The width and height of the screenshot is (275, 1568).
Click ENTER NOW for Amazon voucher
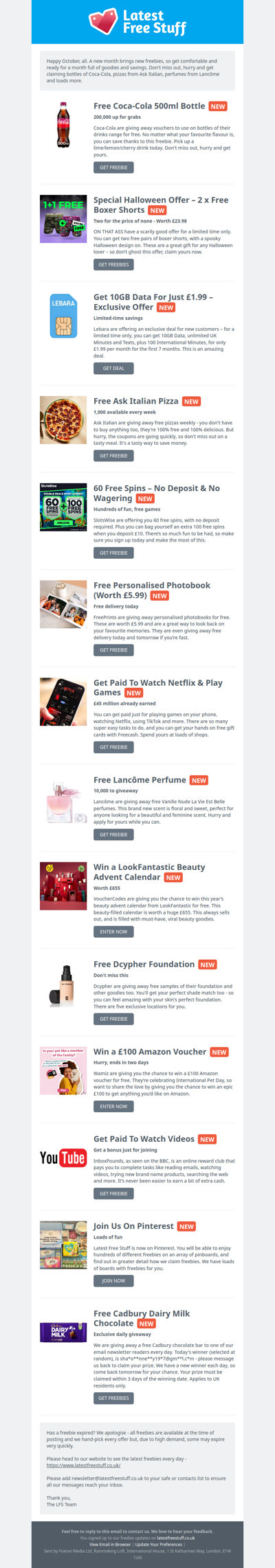[x=113, y=1106]
